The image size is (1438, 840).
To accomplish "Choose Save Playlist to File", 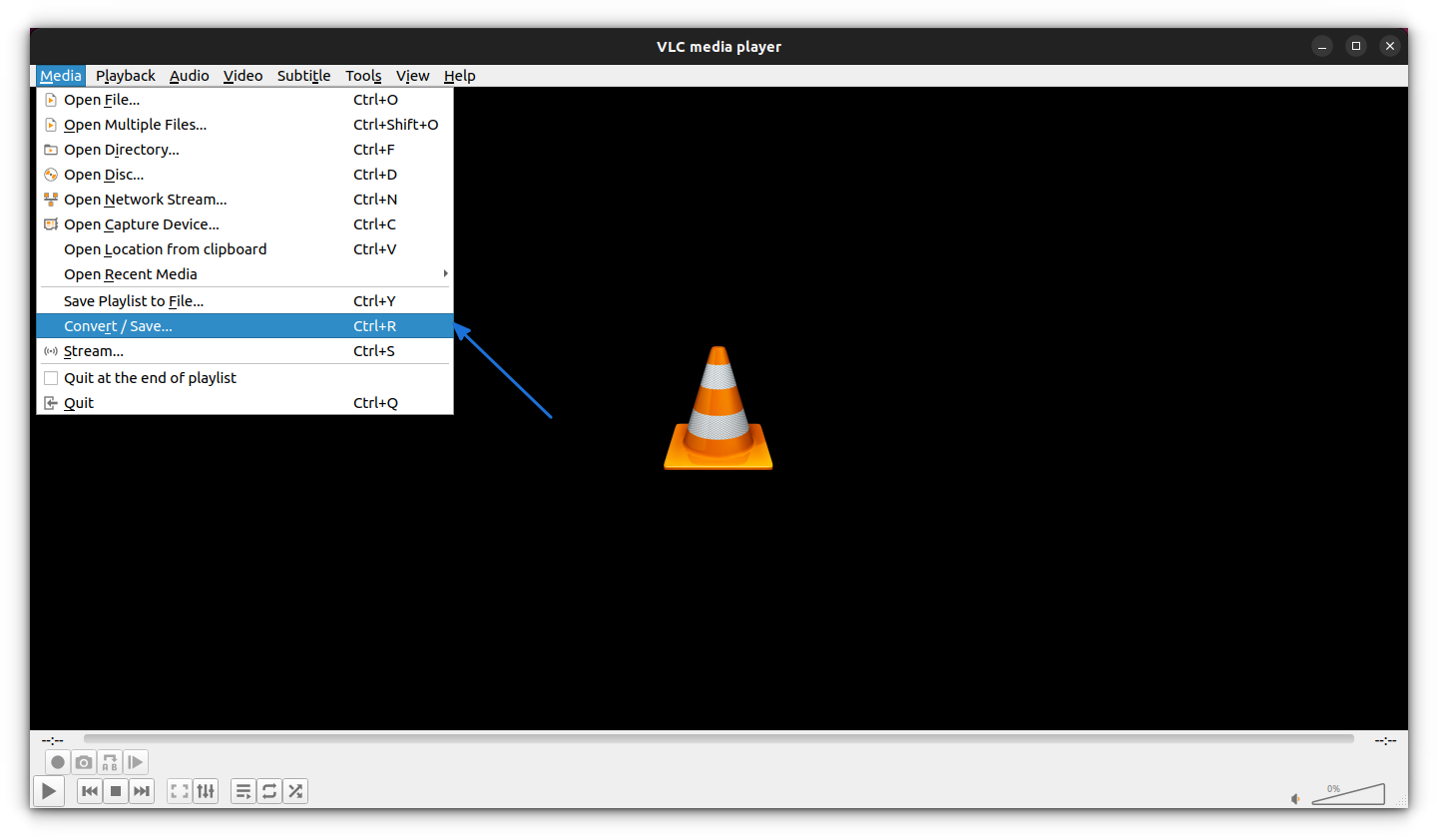I will [133, 300].
